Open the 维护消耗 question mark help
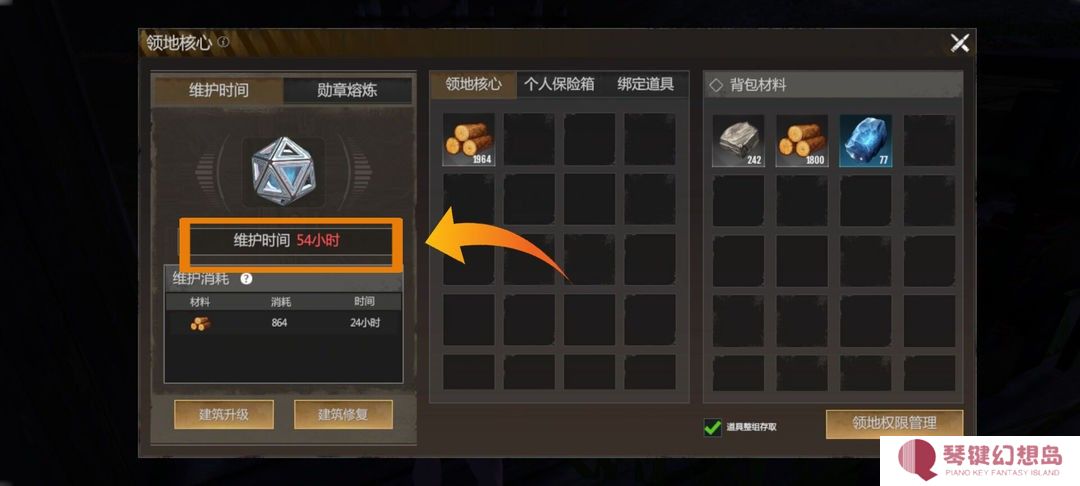The image size is (1080, 486). [246, 279]
